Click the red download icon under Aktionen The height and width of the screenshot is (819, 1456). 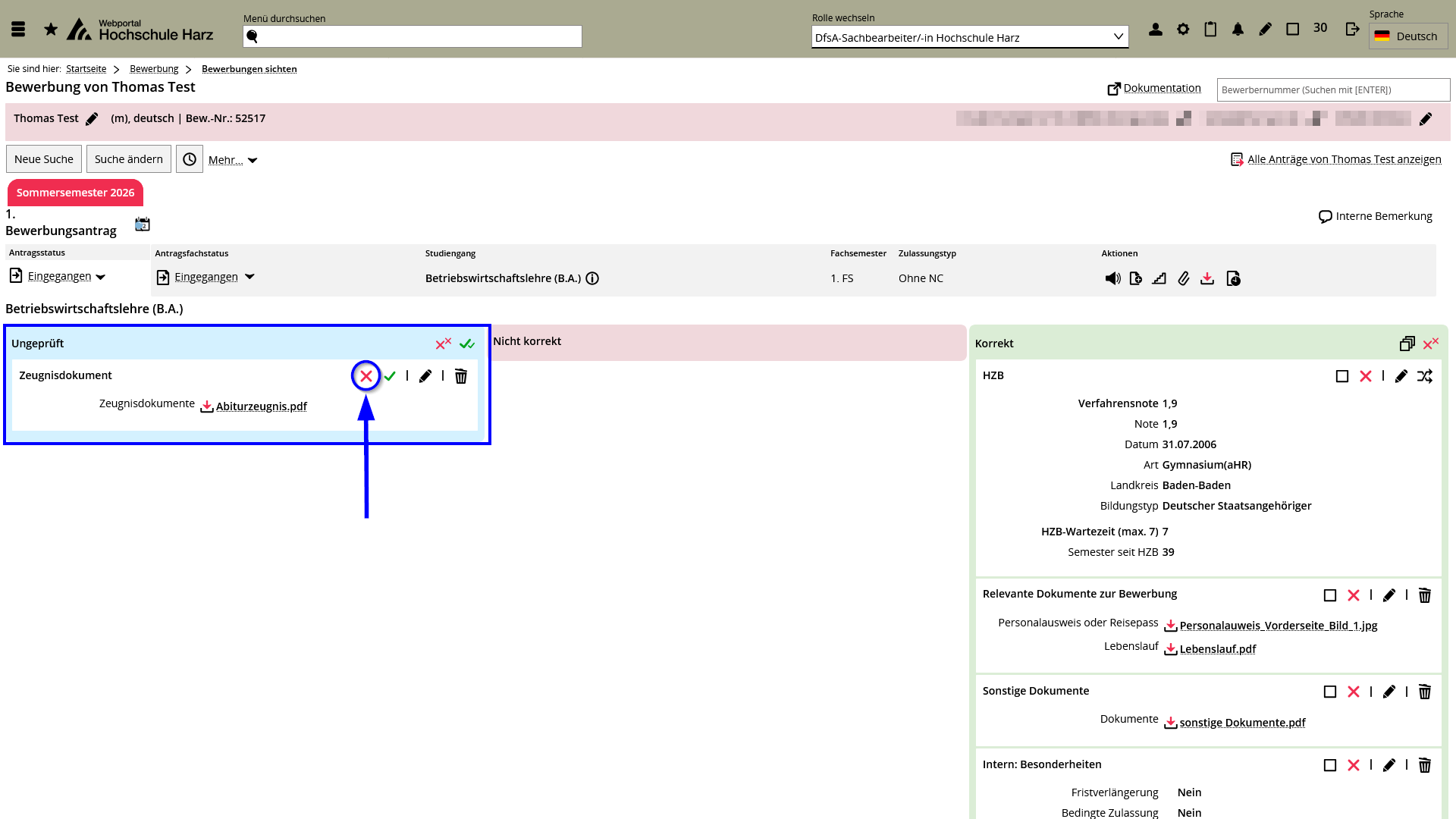[1207, 278]
